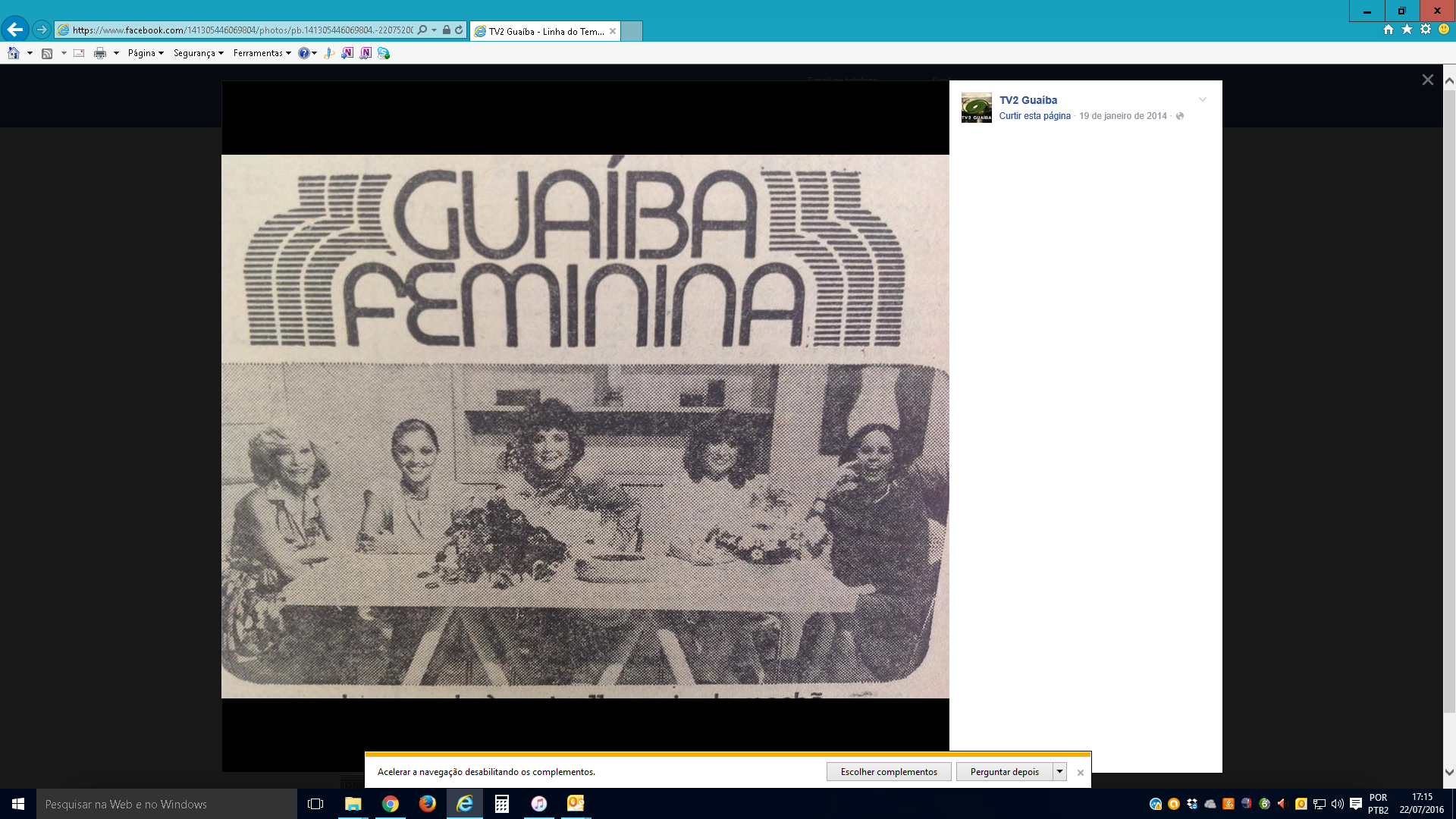
Task: Open the network connection tray icon
Action: [x=1319, y=804]
